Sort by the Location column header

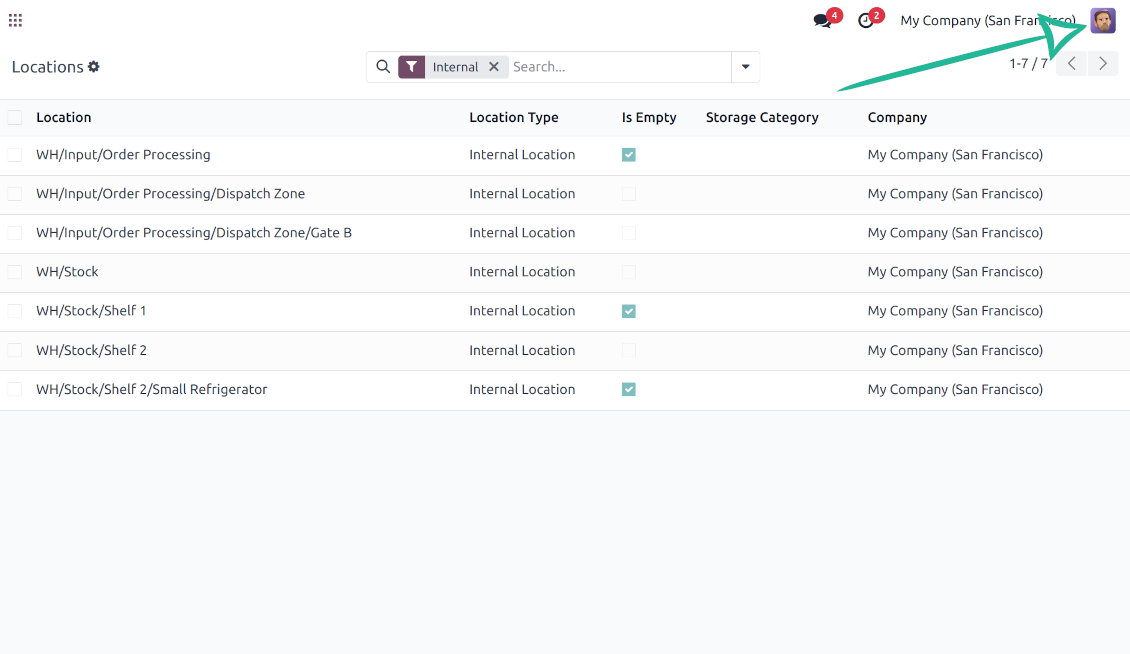click(64, 118)
